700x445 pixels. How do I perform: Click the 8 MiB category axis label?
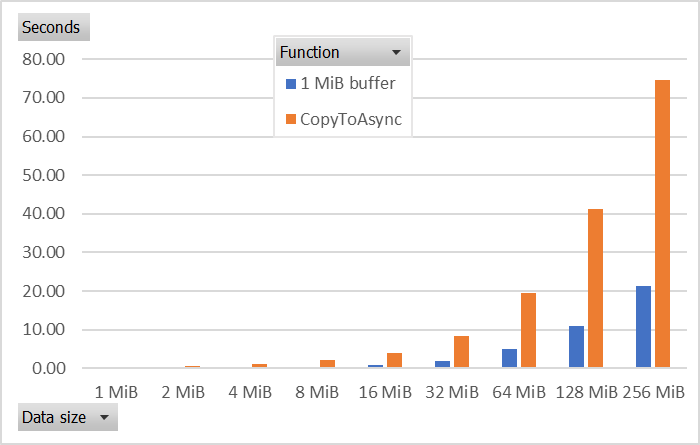point(317,392)
